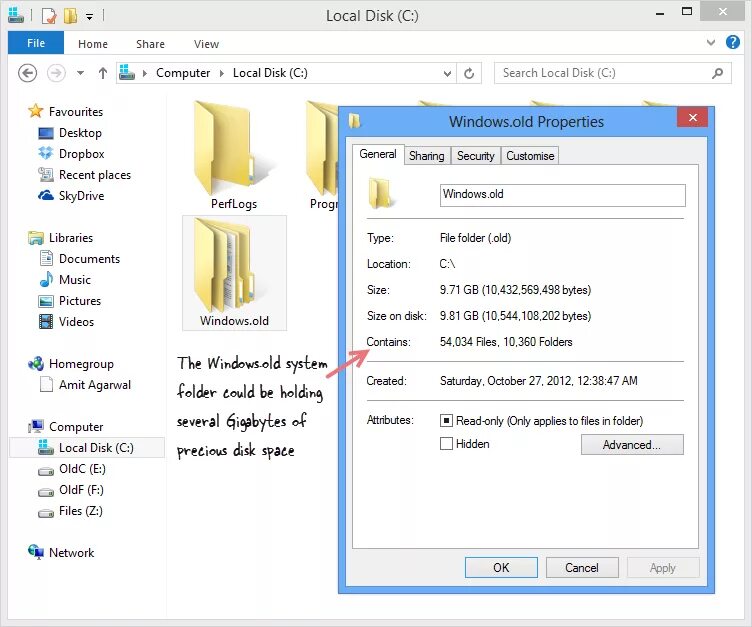This screenshot has height=627, width=752.
Task: Click the folder icon in Properties title bar
Action: [354, 121]
